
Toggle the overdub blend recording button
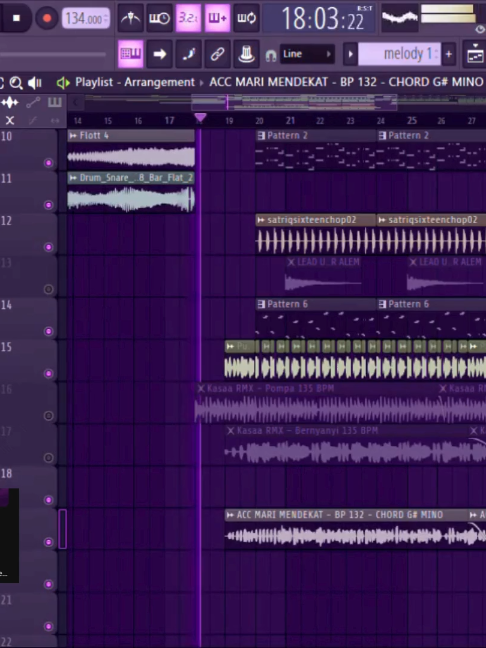(217, 18)
